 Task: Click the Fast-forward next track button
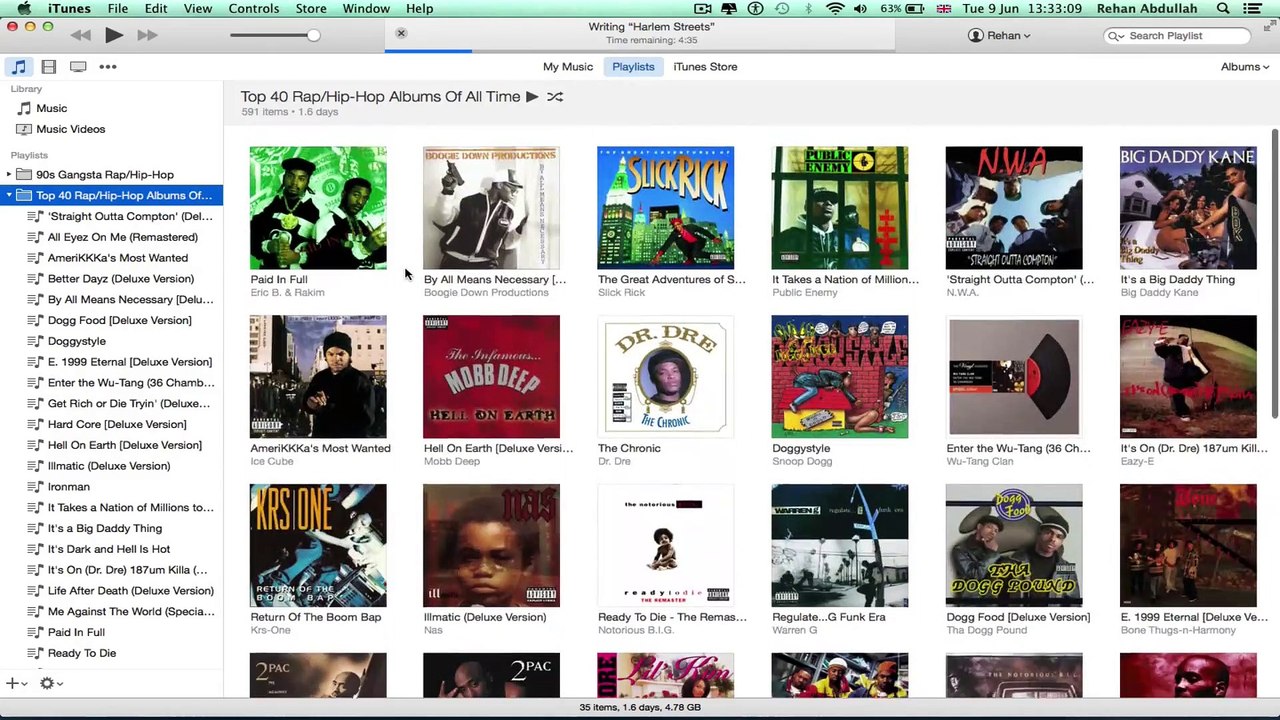point(147,35)
